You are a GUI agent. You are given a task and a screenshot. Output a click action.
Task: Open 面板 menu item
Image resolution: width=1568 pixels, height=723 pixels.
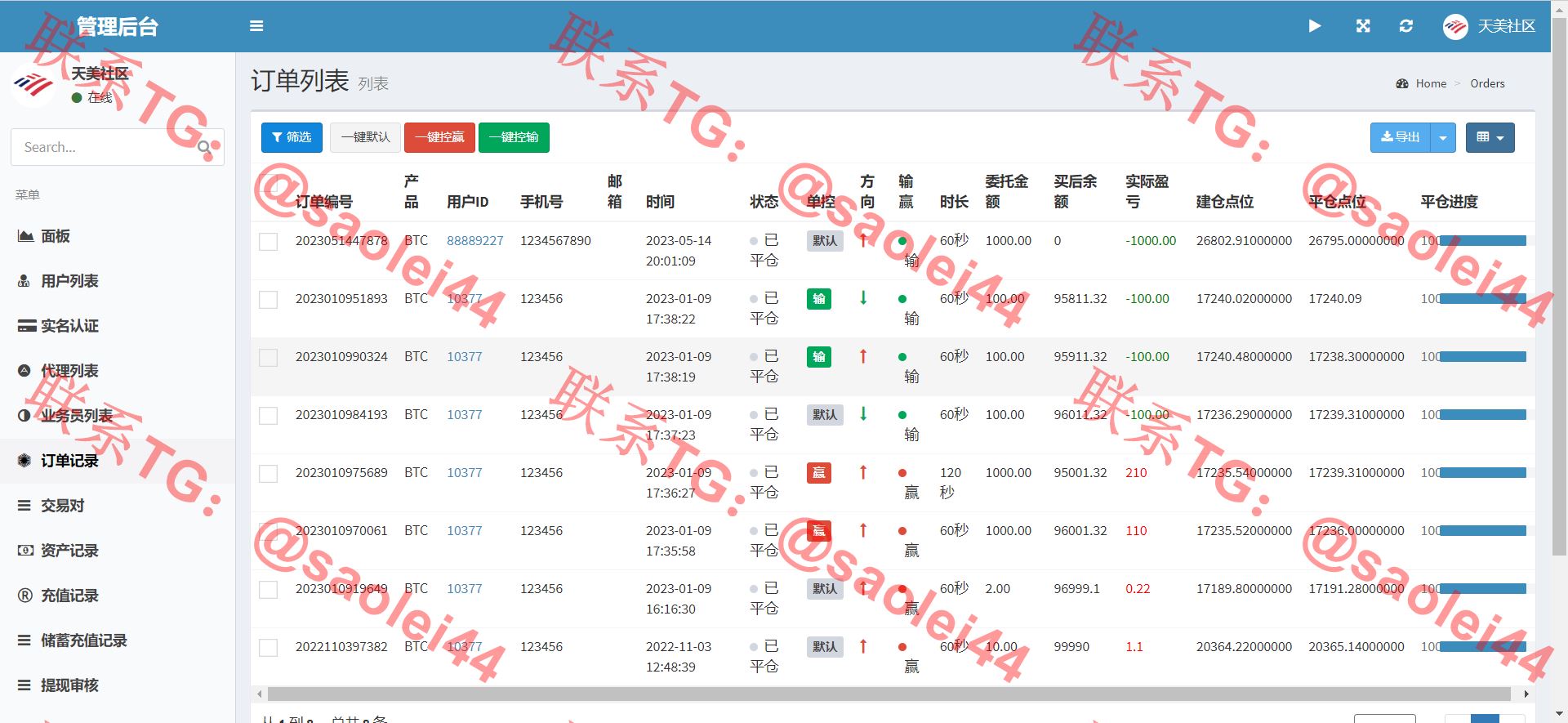pos(118,236)
